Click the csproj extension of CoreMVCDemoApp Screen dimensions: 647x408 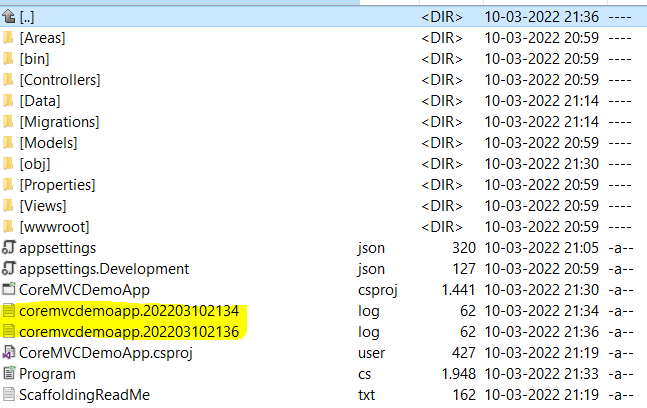tap(378, 290)
